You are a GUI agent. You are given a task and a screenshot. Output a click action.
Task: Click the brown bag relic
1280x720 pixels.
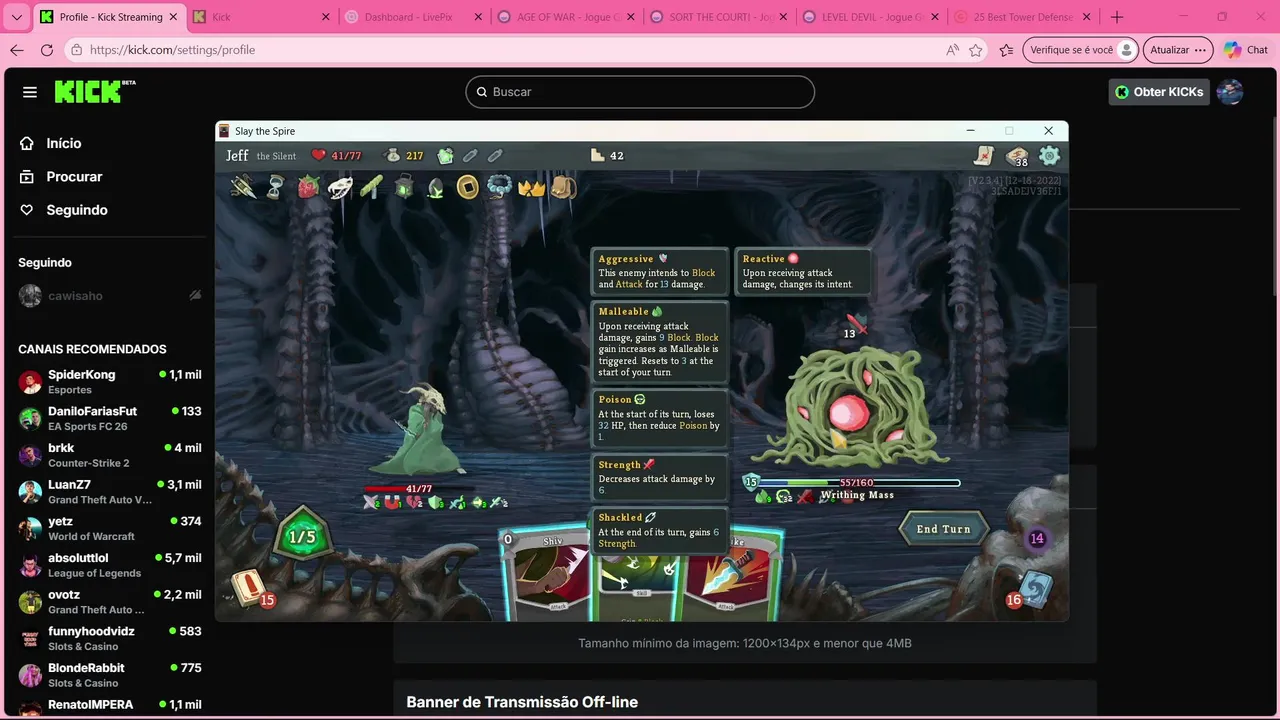[x=563, y=187]
